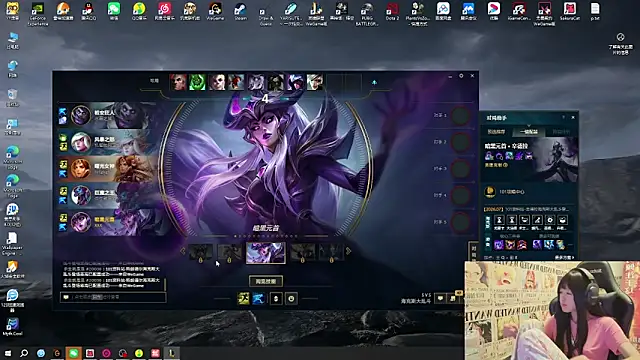Show the next skin with right arrow
Image resolution: width=640 pixels, height=360 pixels.
tap(349, 251)
